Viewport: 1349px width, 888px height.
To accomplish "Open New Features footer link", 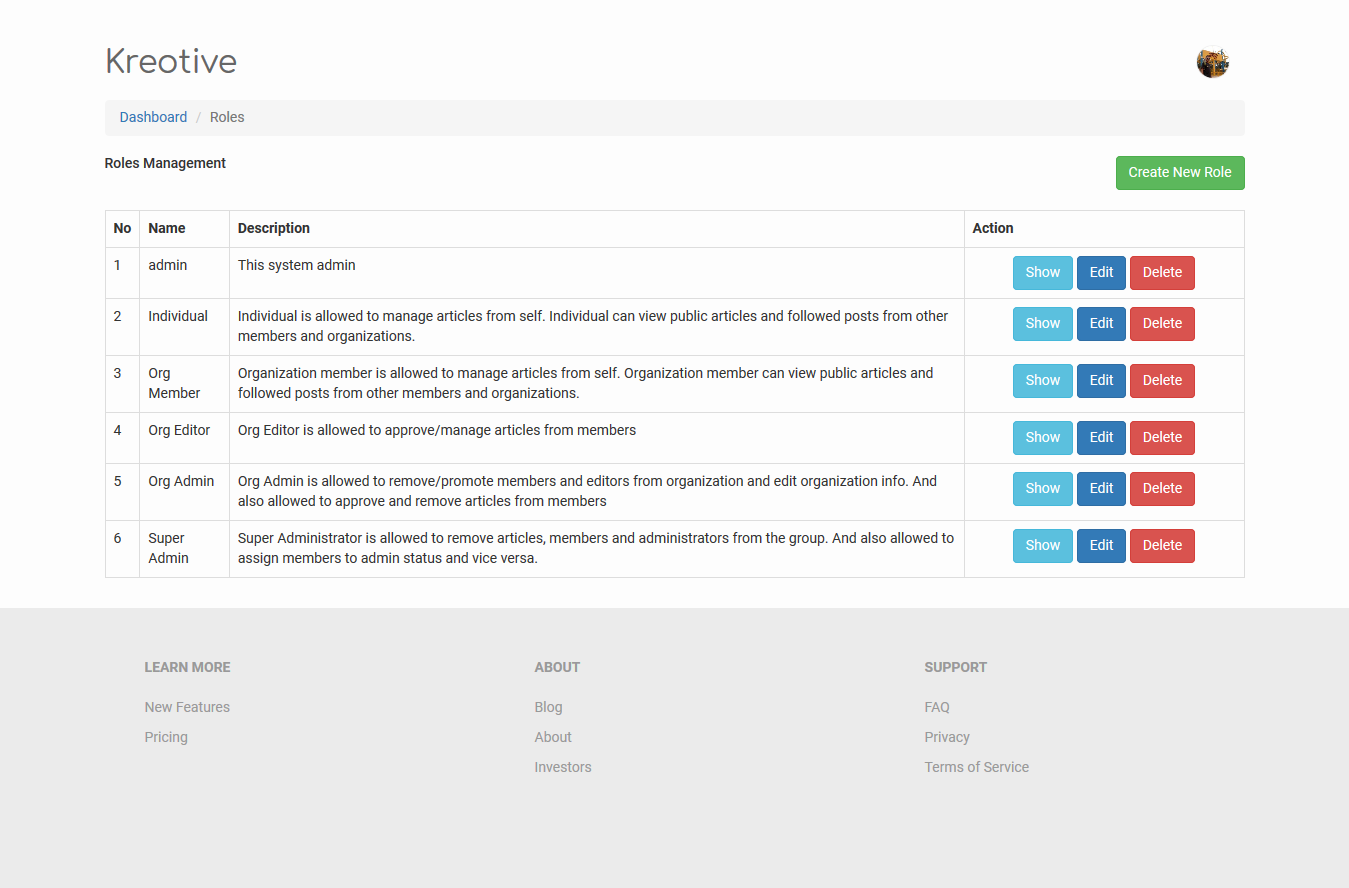I will 187,707.
